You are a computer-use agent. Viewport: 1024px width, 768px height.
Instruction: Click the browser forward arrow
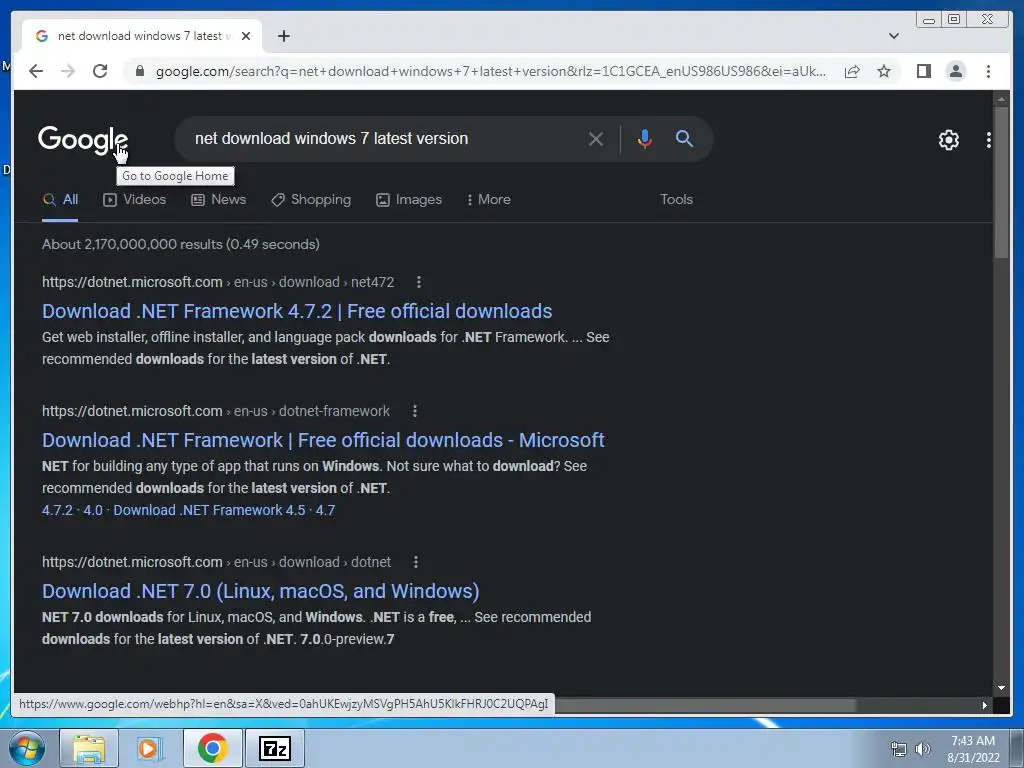pos(68,71)
